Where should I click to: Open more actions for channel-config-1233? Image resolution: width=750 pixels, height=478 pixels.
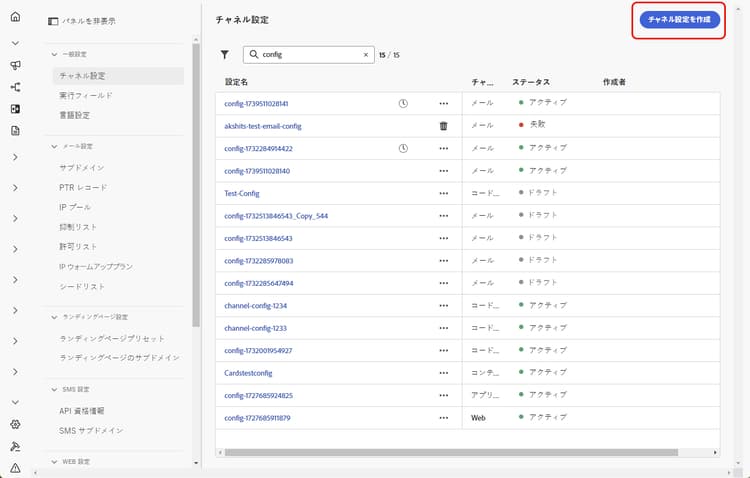point(443,328)
